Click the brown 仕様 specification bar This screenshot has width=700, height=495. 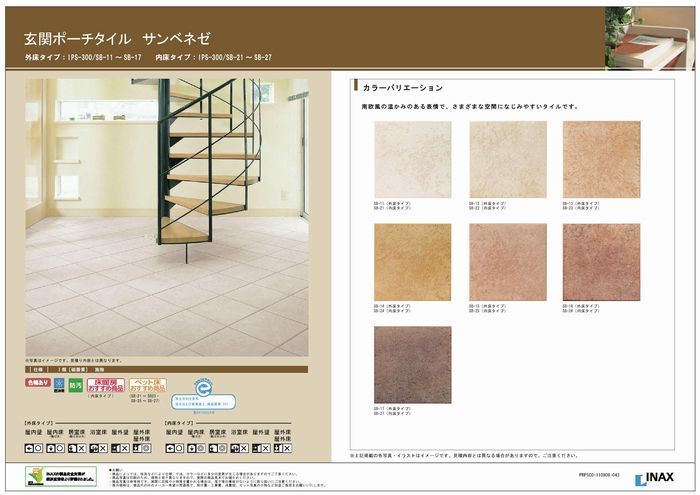[x=167, y=370]
